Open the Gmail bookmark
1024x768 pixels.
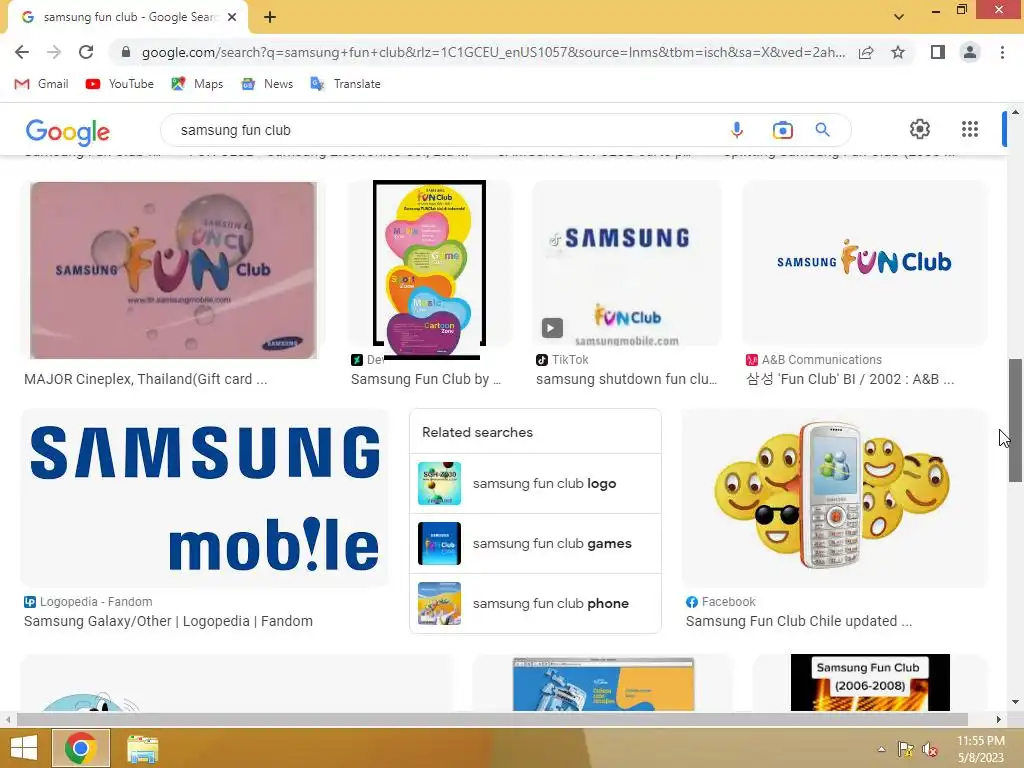42,84
